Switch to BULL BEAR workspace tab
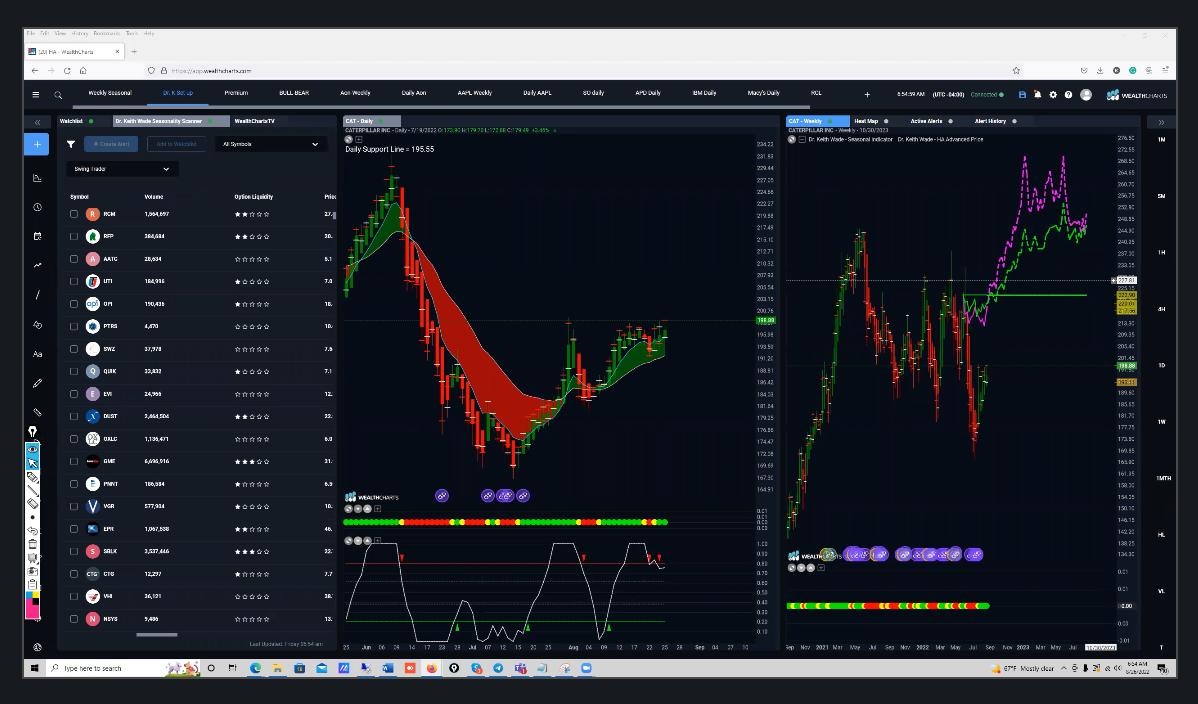 [x=294, y=93]
